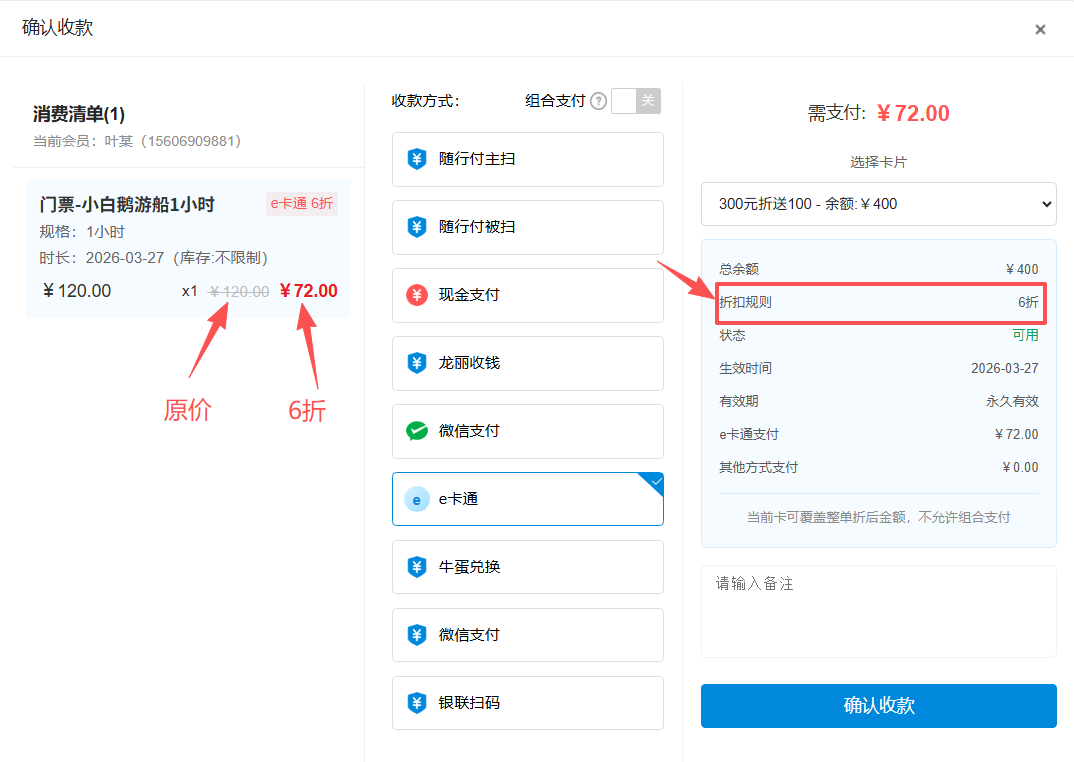Choose the green WeChat logo 微信支付 option

pos(417,431)
